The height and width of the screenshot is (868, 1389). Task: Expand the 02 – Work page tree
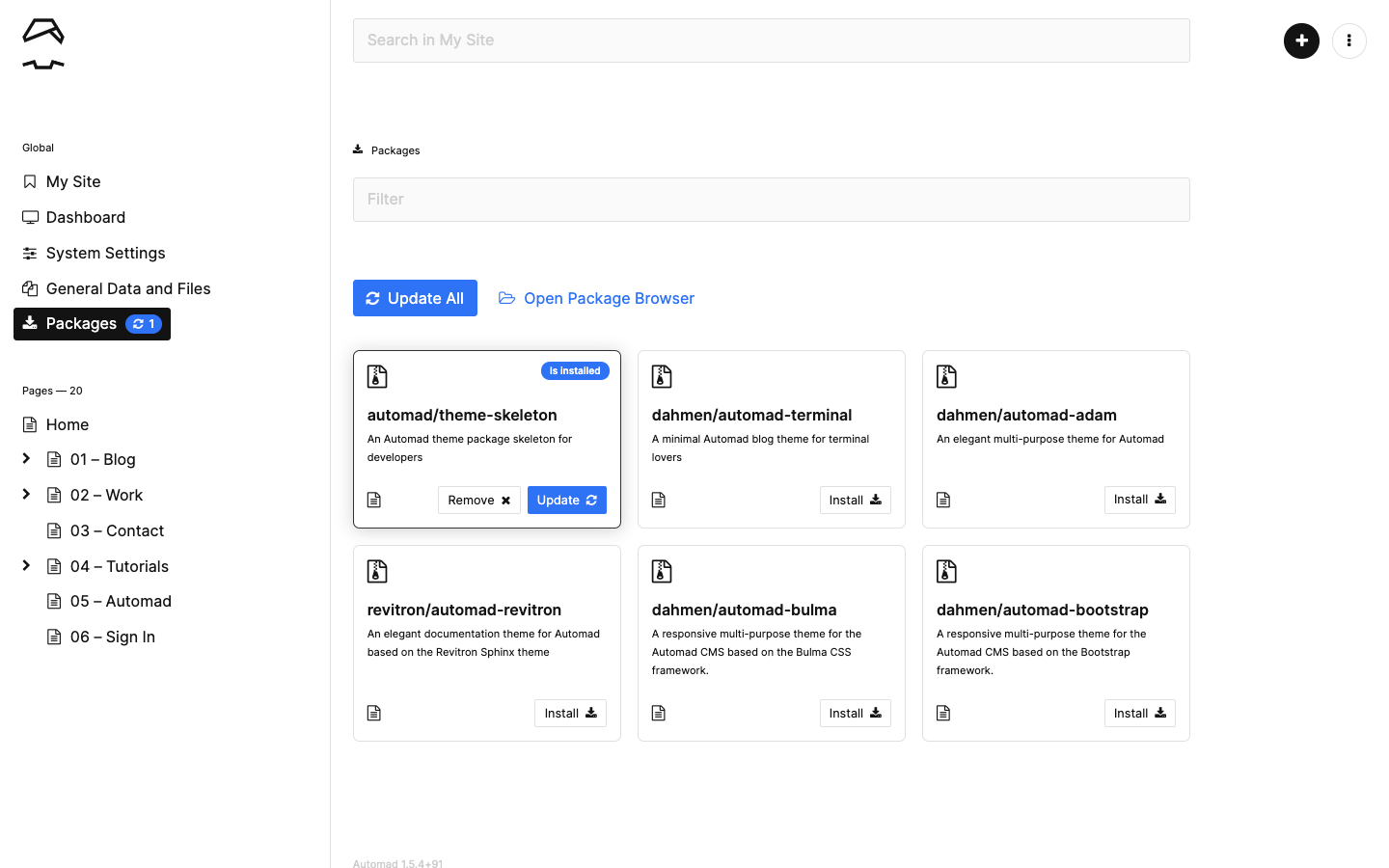26,495
